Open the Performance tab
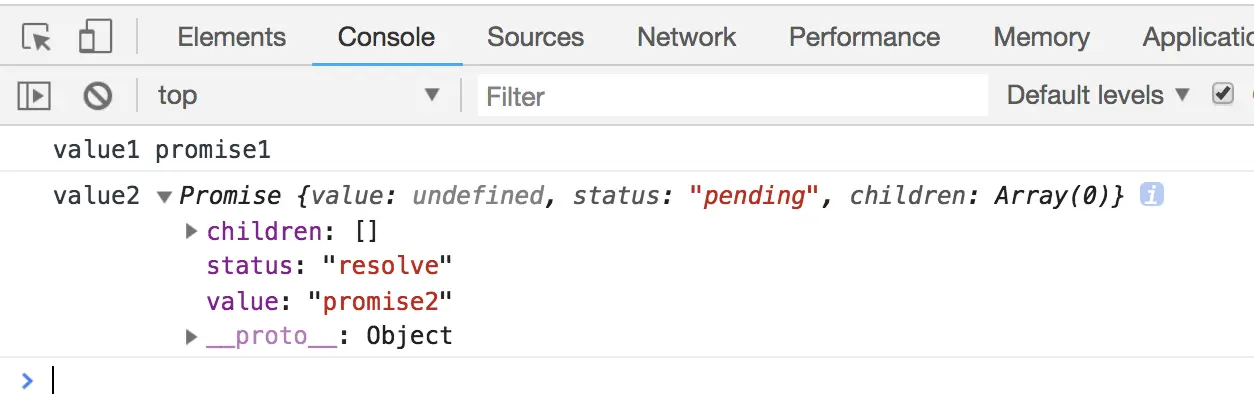The height and width of the screenshot is (402, 1254). 864,37
